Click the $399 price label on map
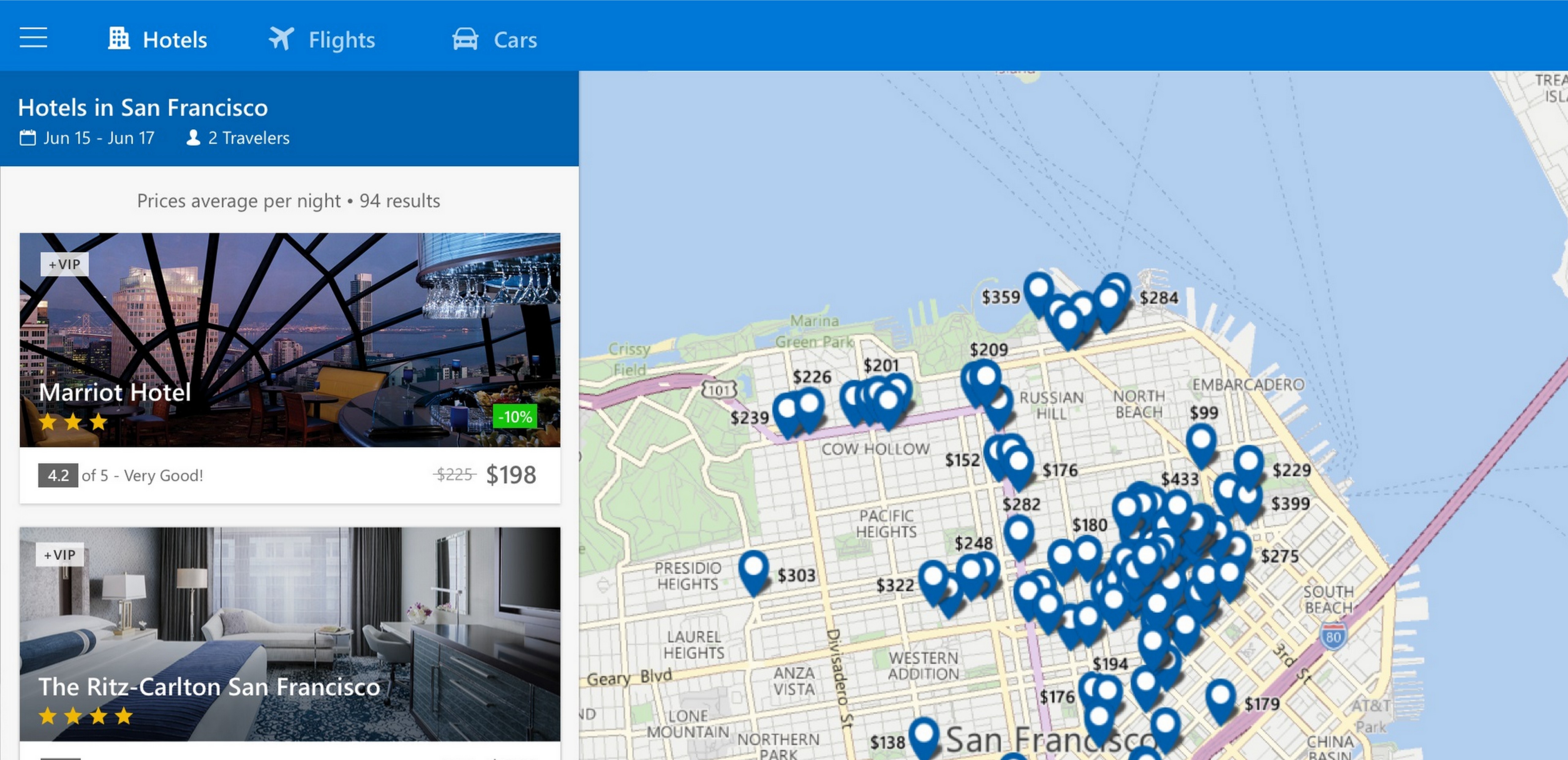 click(x=1291, y=503)
